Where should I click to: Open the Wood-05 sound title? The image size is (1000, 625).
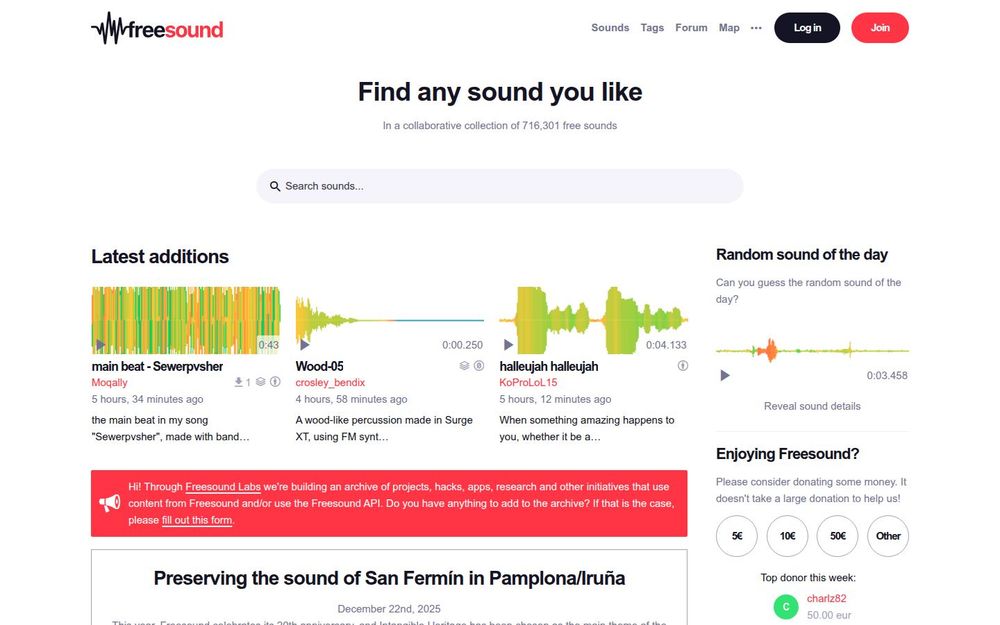pos(320,366)
